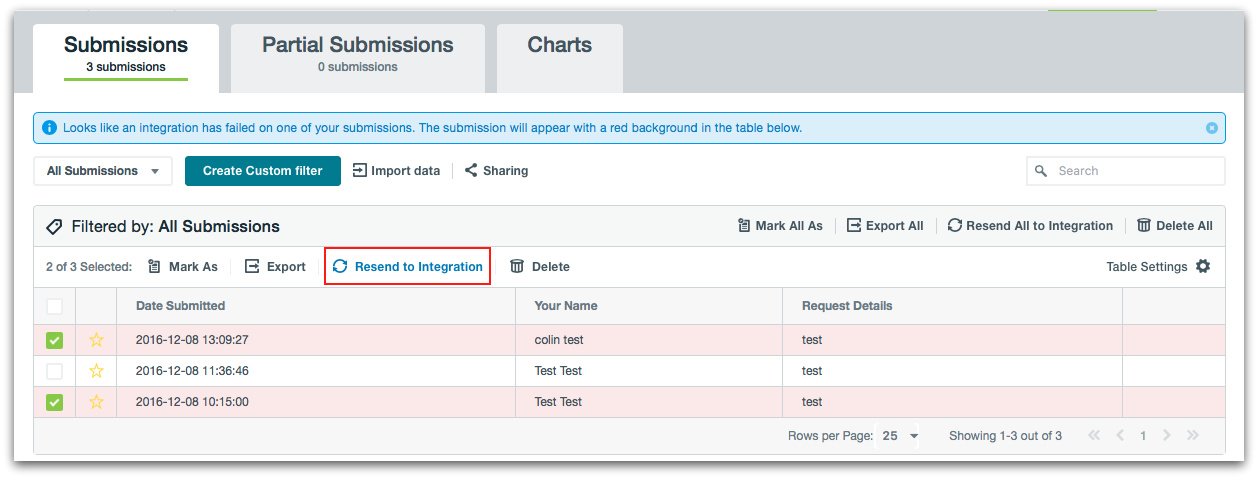
Task: Check the 11:36:46 Test Test row
Action: click(x=54, y=371)
